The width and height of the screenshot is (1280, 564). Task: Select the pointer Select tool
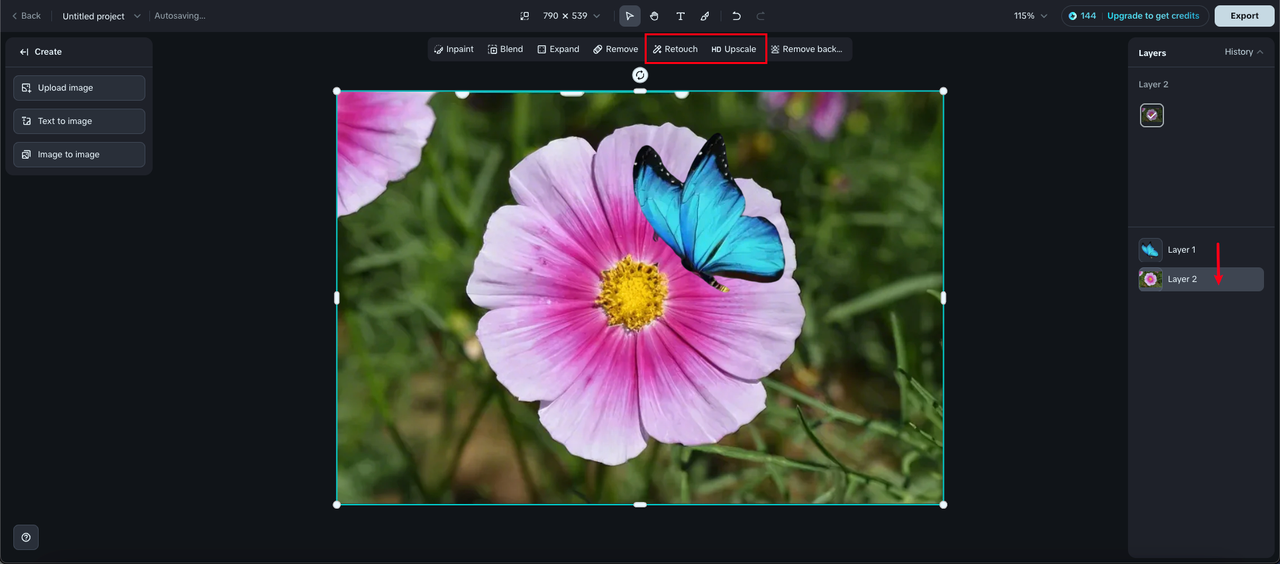tap(630, 16)
